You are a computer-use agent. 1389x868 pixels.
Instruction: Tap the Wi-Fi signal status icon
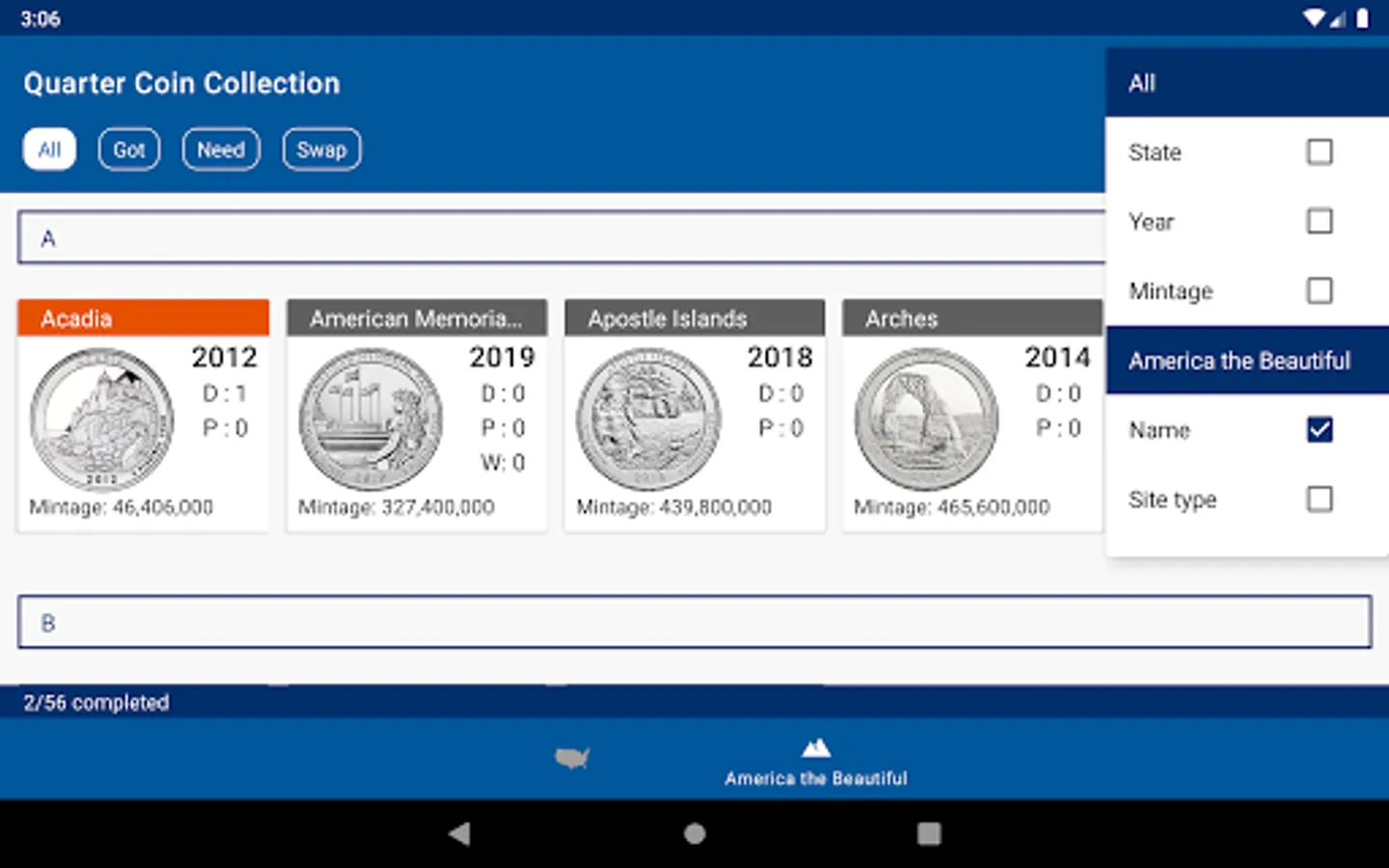tap(1314, 18)
